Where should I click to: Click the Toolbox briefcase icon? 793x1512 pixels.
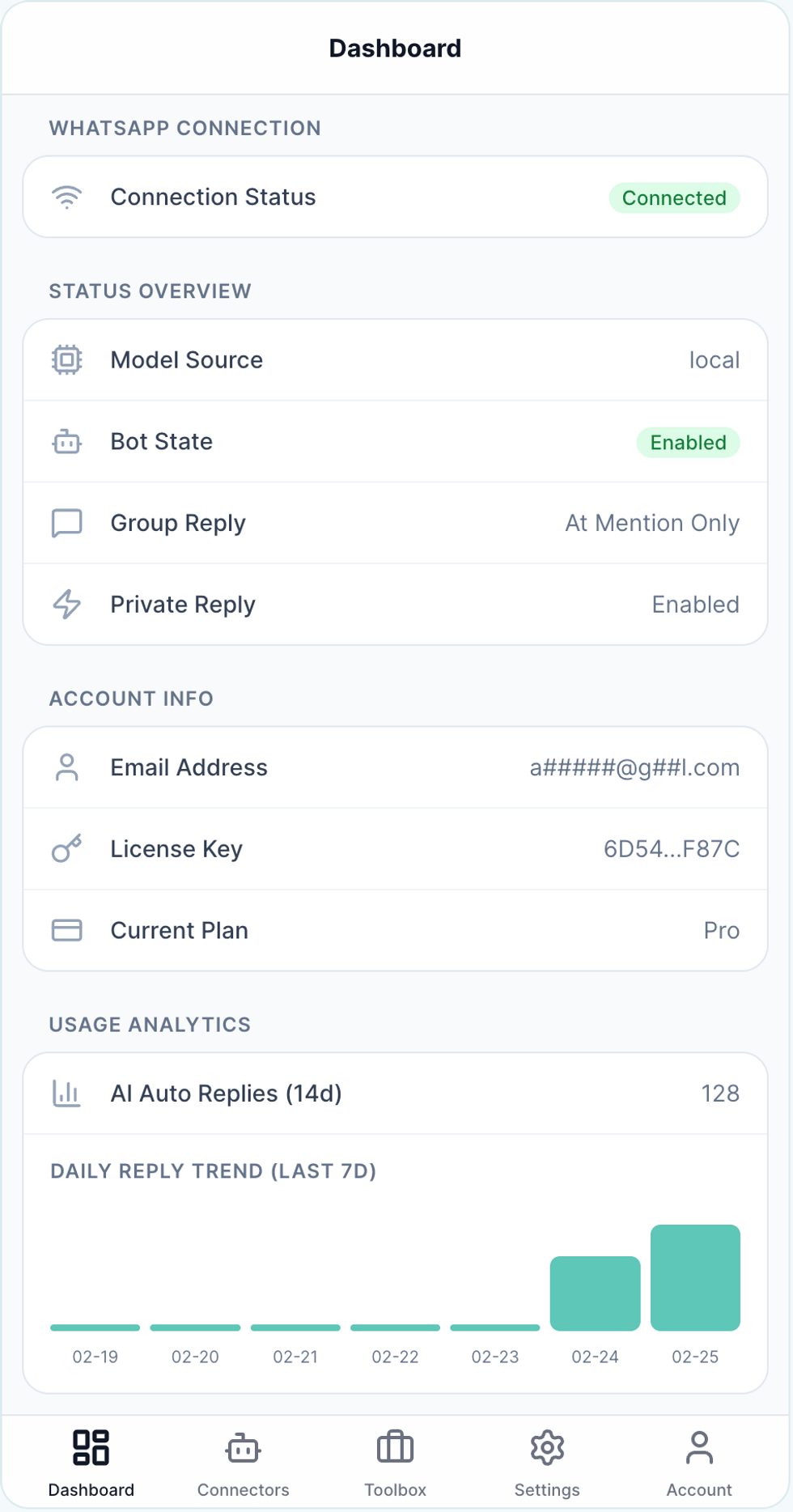pos(396,1449)
